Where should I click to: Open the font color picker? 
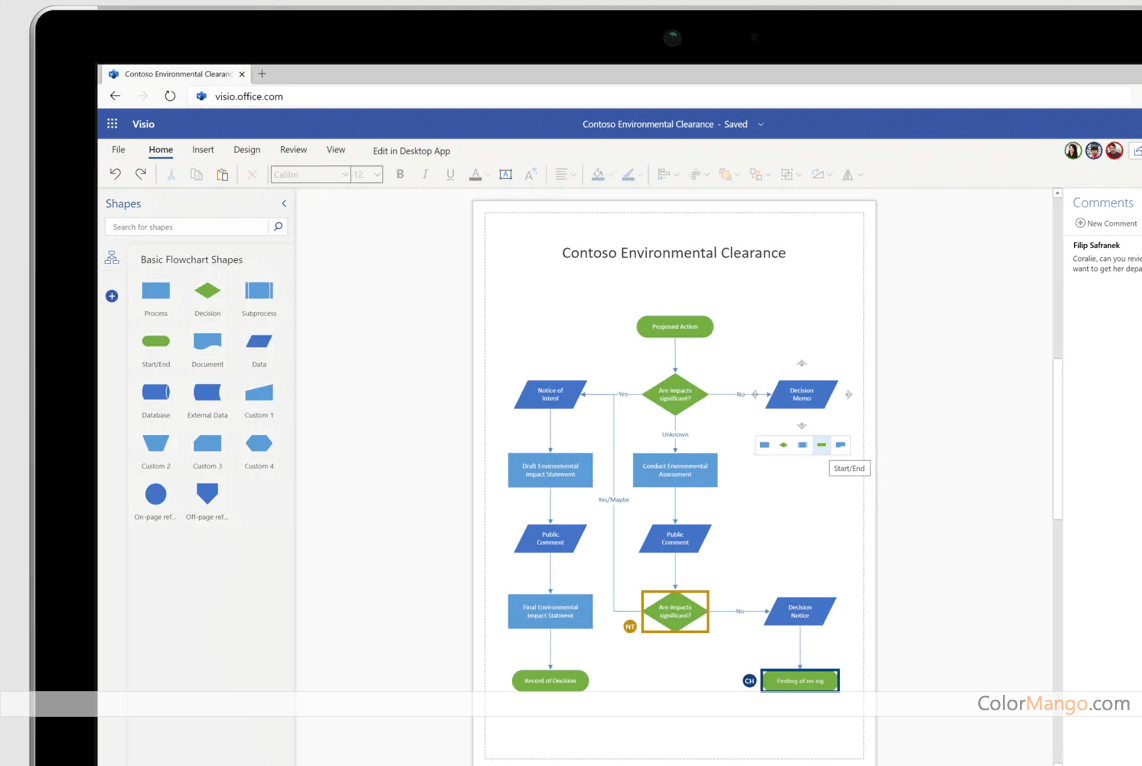[479, 175]
